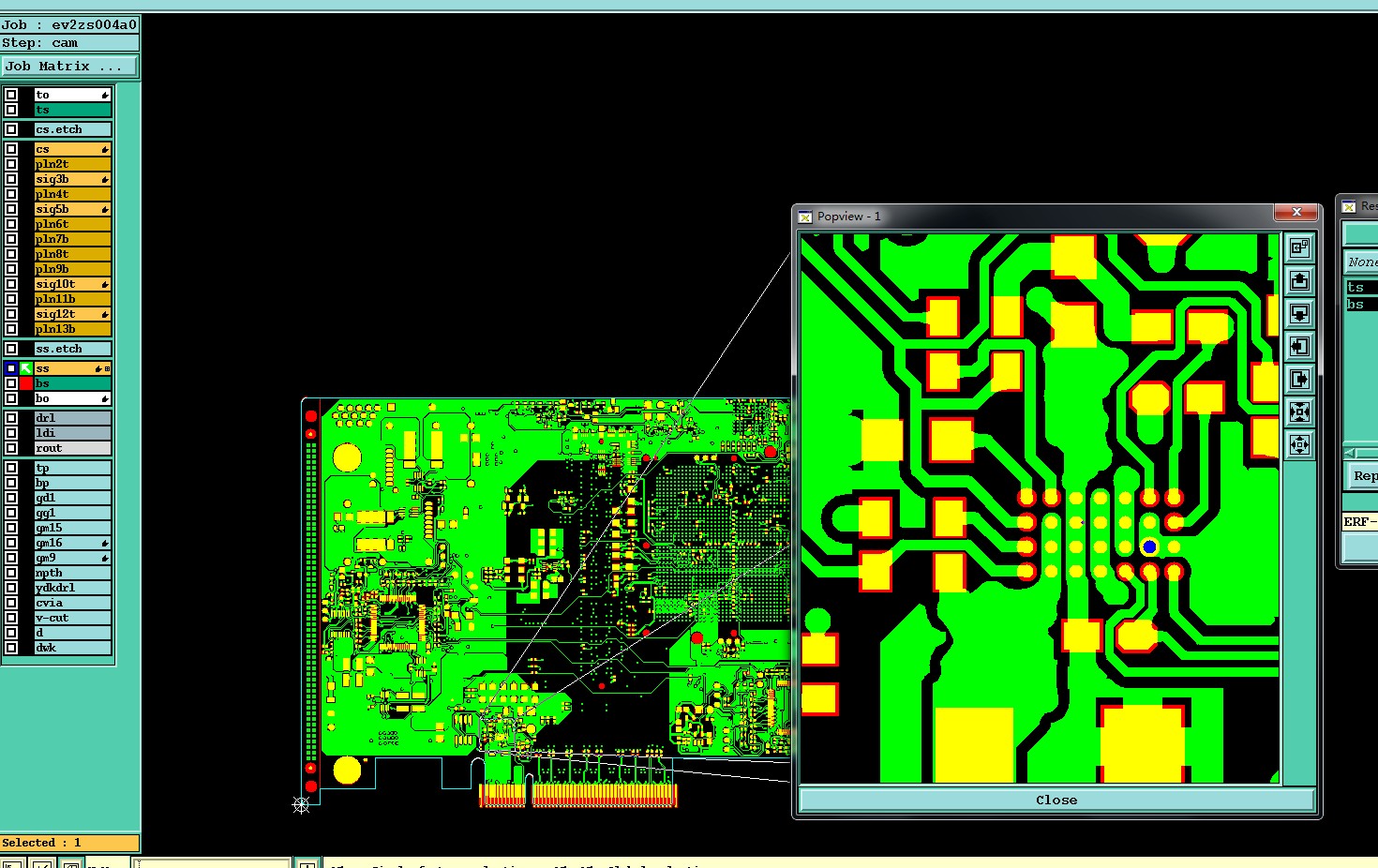Screen dimensions: 1378x868
Task: Click the Job : ev2zs004a0 label
Action: click(x=69, y=24)
